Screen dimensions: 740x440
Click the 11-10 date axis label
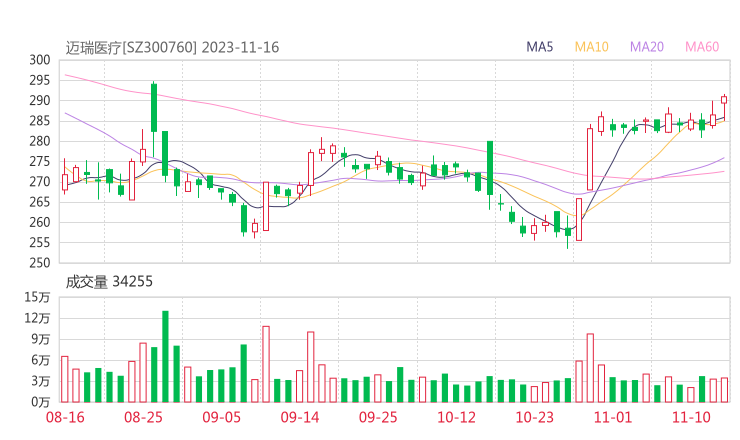pos(691,417)
